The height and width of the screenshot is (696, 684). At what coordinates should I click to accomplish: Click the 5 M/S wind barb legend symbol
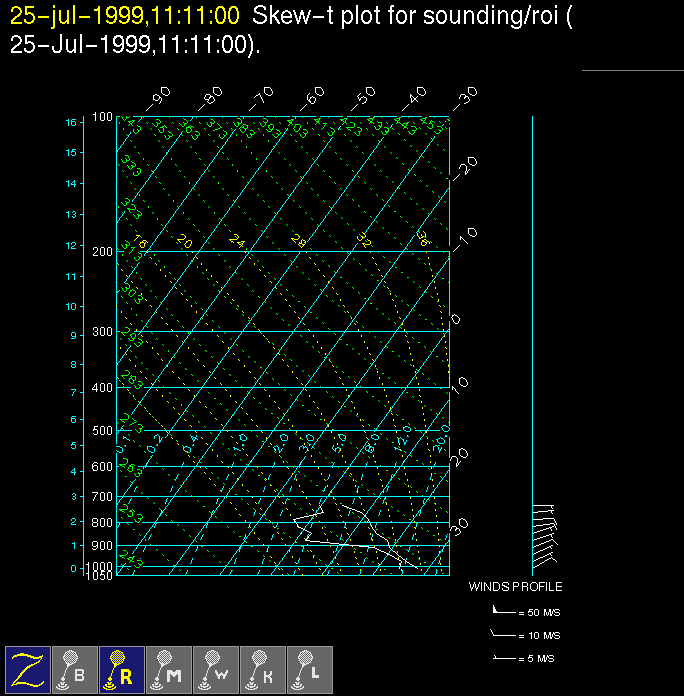[503, 658]
